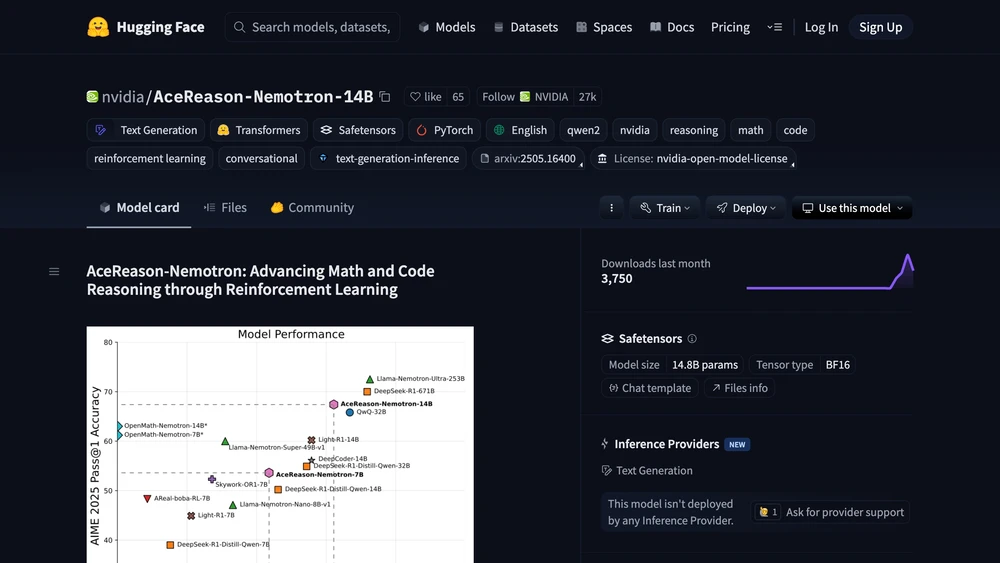Open the table of contents hamburger icon
Image resolution: width=1000 pixels, height=563 pixels.
(x=54, y=272)
